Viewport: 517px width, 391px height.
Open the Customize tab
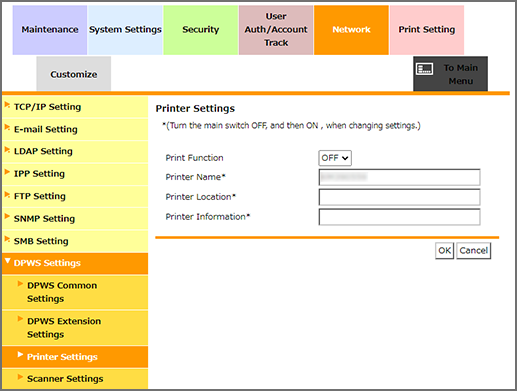74,74
